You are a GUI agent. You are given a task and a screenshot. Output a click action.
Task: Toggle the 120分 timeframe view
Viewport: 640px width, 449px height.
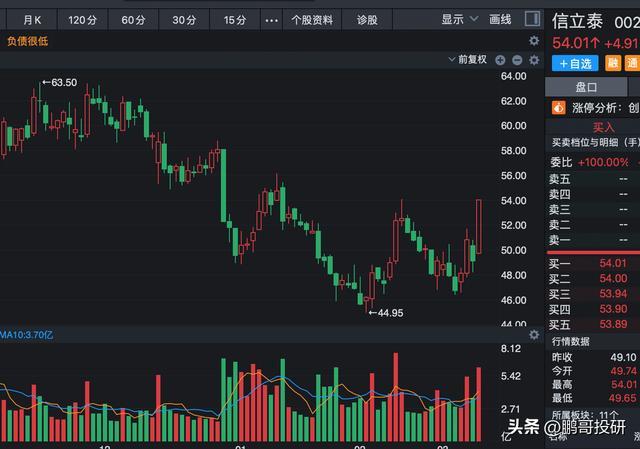(82, 20)
